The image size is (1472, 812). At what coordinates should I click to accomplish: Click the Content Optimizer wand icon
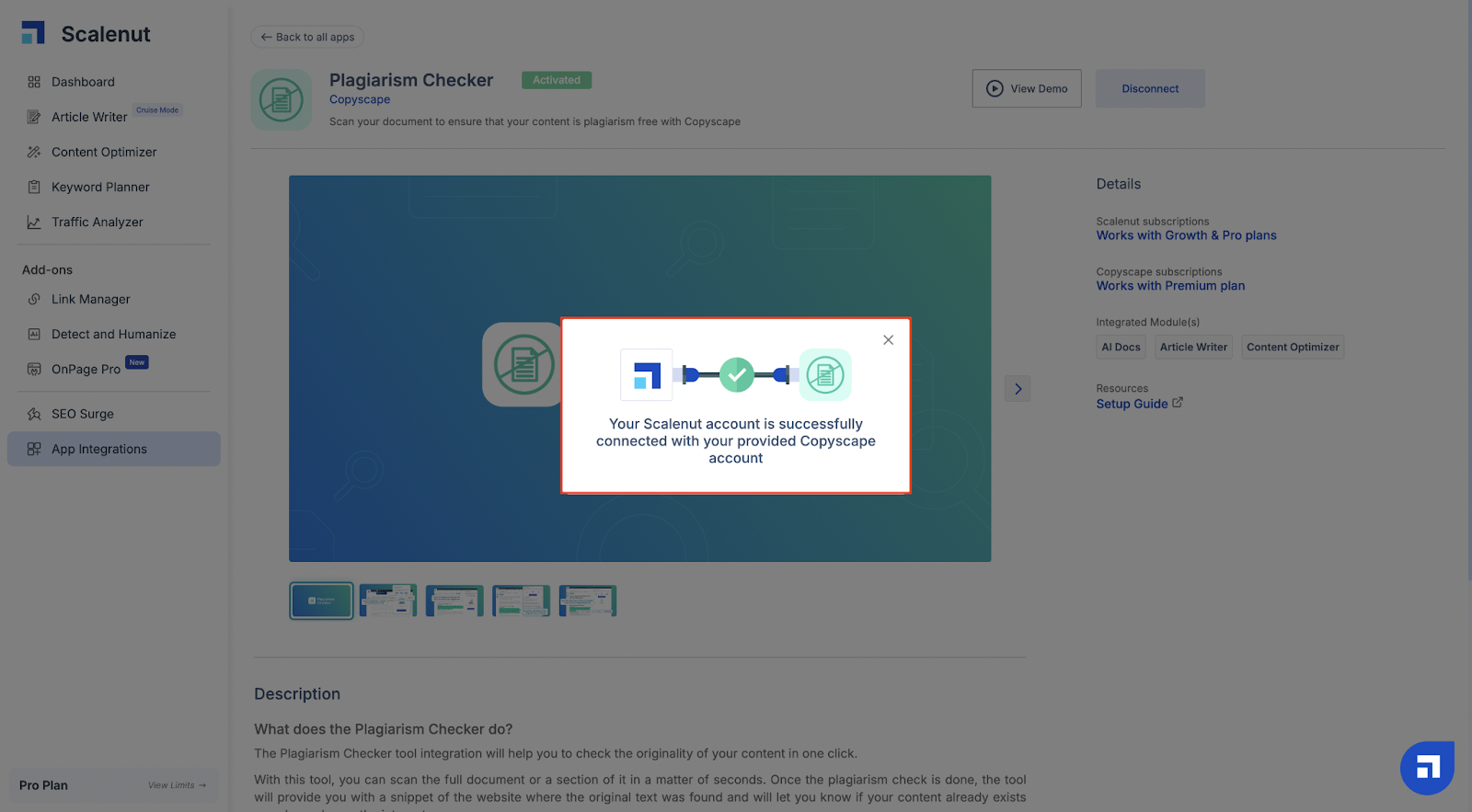pos(34,152)
